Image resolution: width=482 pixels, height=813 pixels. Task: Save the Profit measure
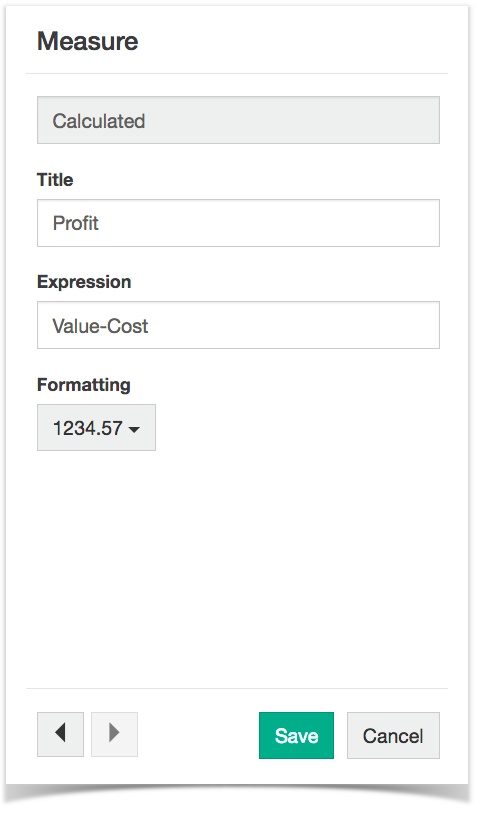(296, 735)
